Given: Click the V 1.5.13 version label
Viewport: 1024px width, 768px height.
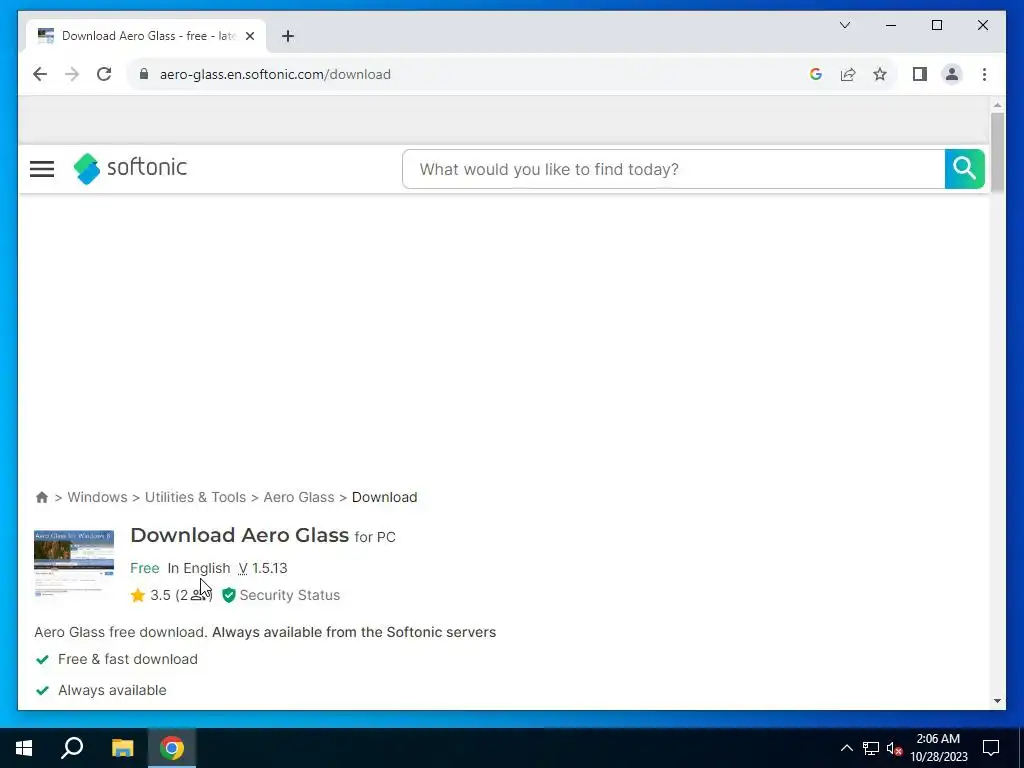Looking at the screenshot, I should coord(263,568).
